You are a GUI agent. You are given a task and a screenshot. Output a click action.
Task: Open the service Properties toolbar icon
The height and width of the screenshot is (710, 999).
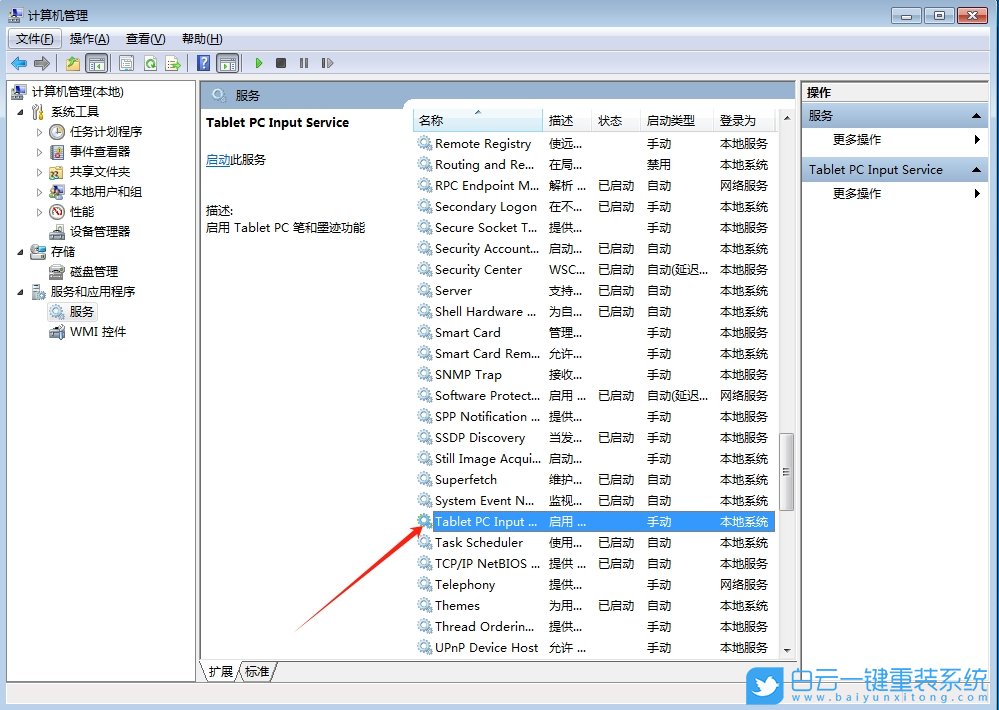pos(126,63)
